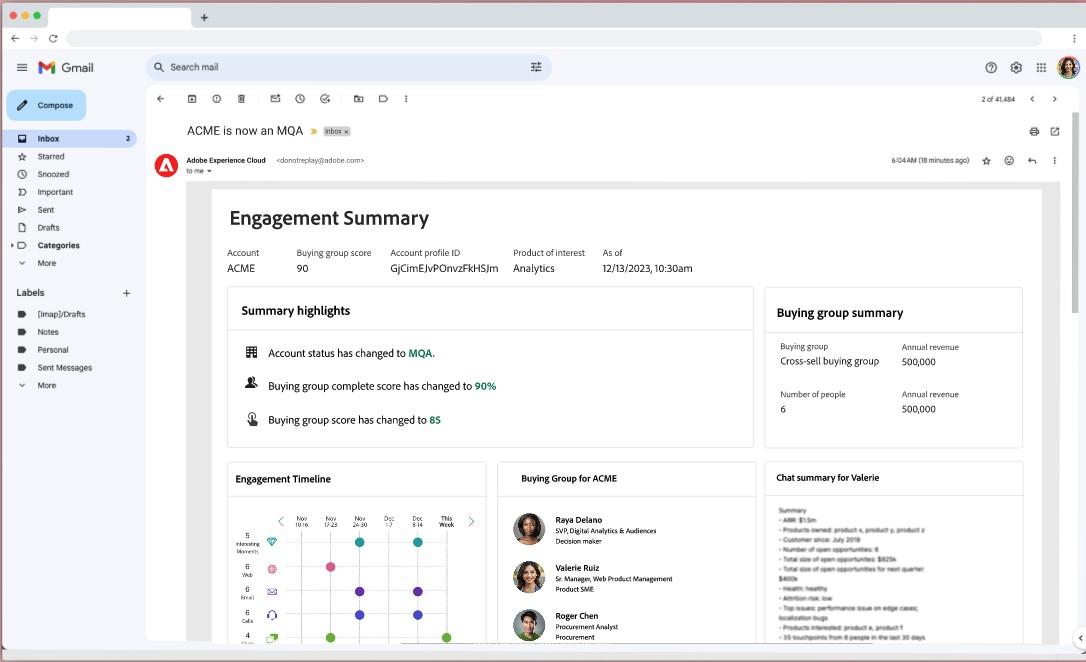The width and height of the screenshot is (1086, 662).
Task: Click Raya Delano's profile photo
Action: point(528,529)
